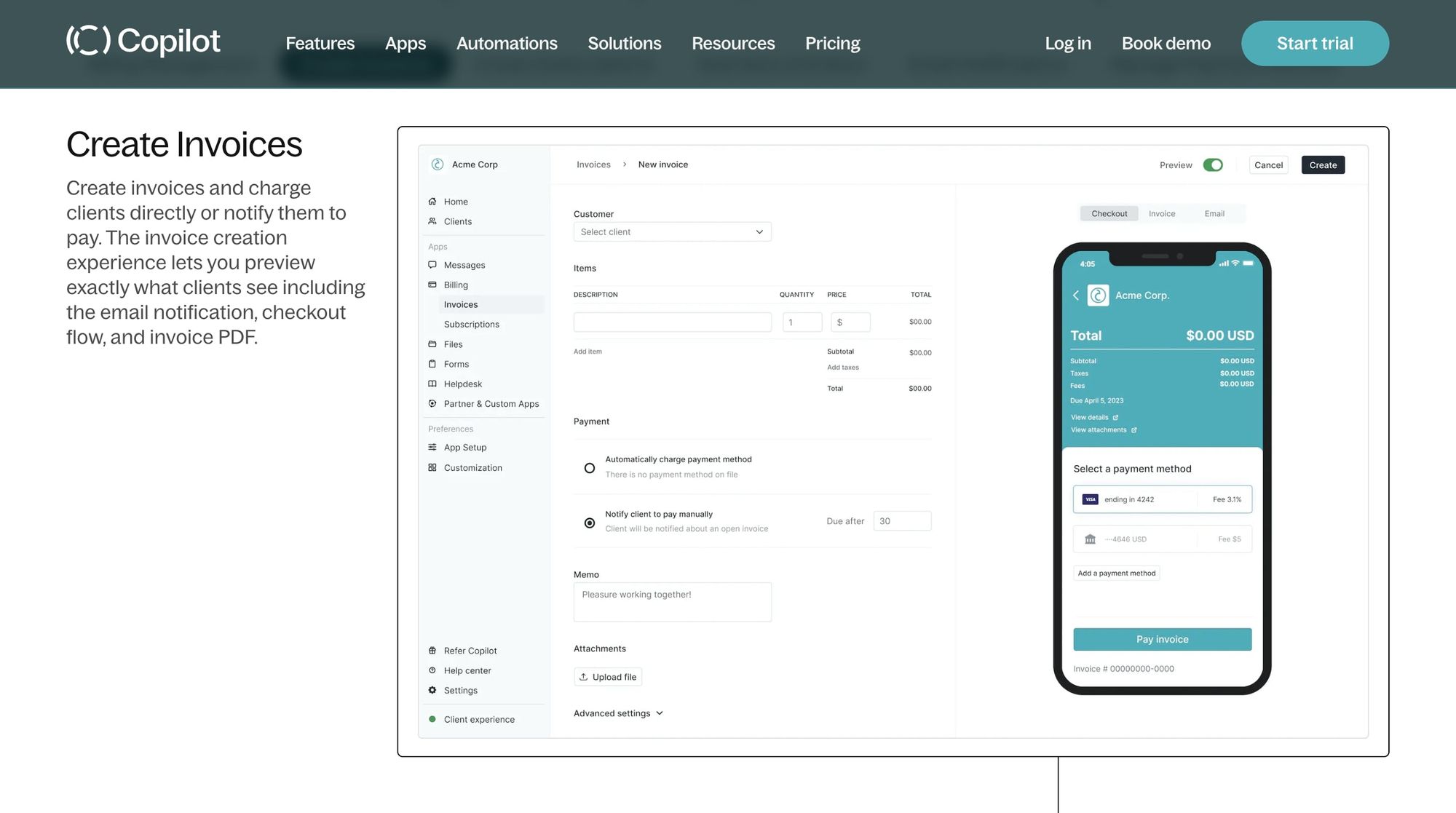Image resolution: width=1456 pixels, height=813 pixels.
Task: Open the Forms app
Action: pos(456,364)
